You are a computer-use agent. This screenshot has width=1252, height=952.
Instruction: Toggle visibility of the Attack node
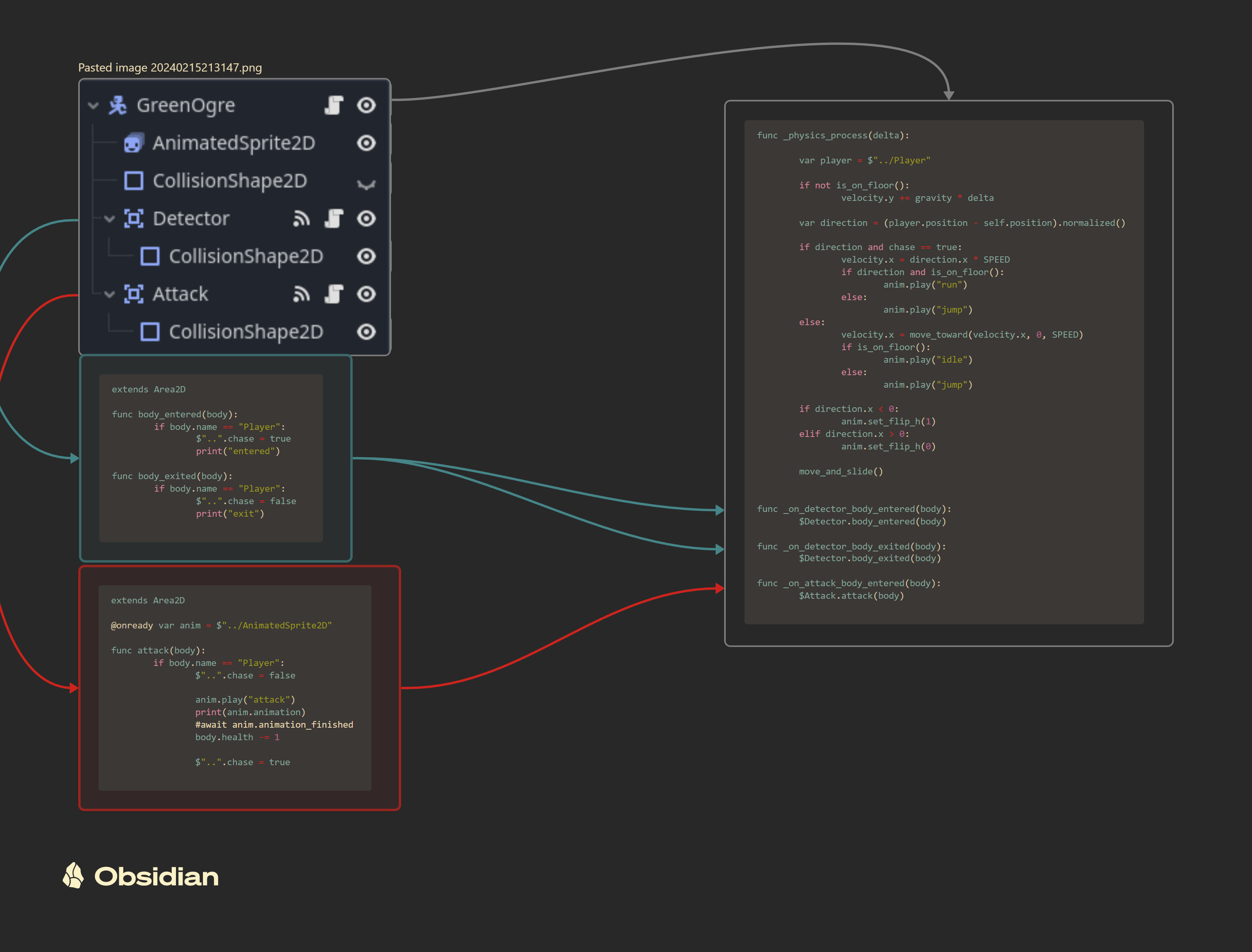[366, 294]
